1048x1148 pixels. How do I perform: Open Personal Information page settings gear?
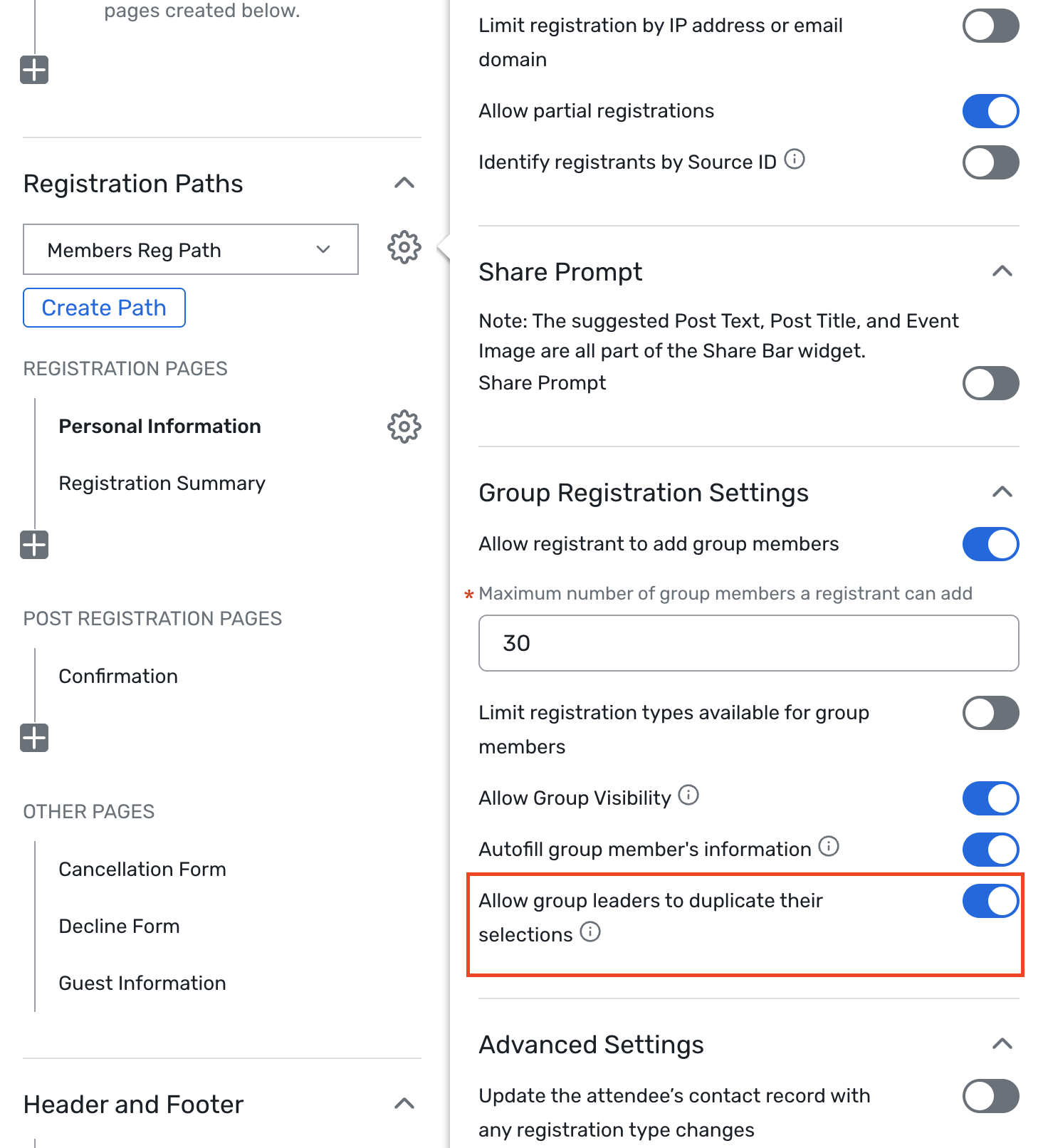click(x=404, y=427)
